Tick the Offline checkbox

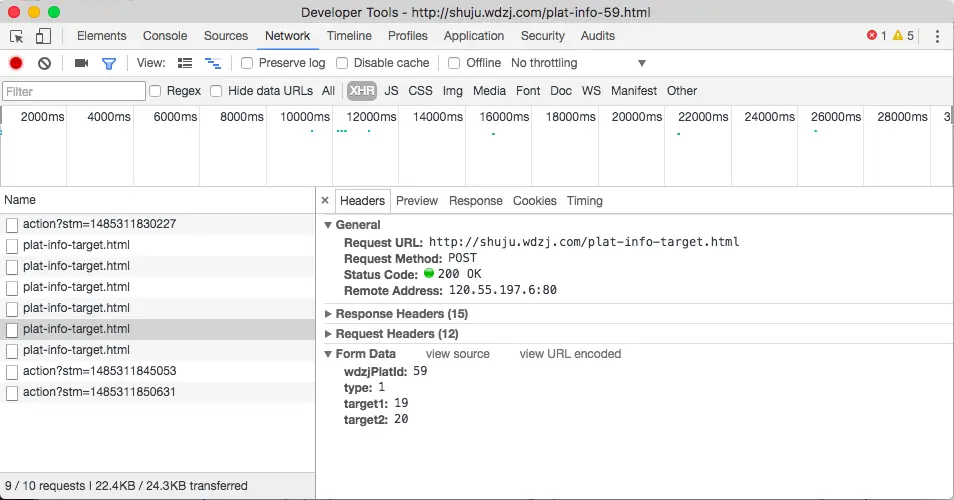[454, 63]
